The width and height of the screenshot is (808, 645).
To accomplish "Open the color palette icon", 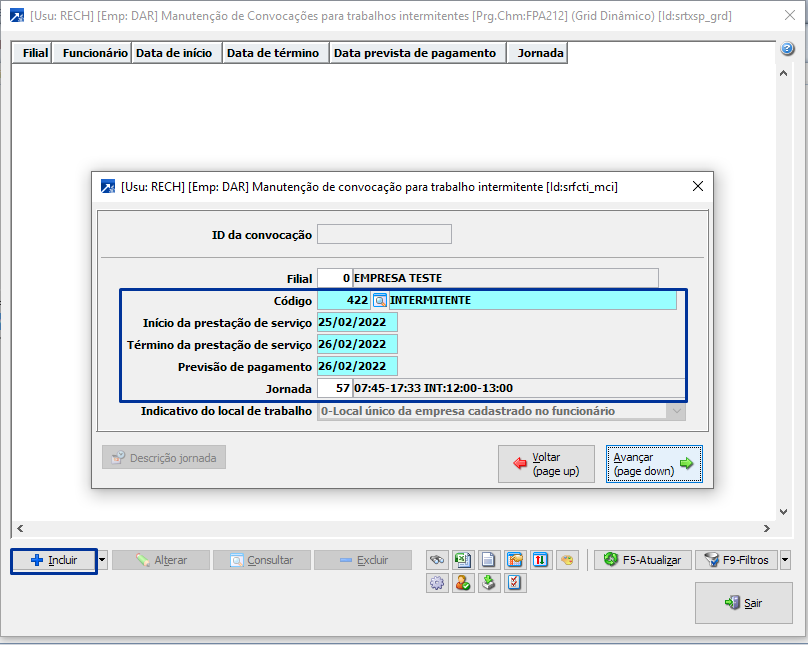I will (x=567, y=560).
